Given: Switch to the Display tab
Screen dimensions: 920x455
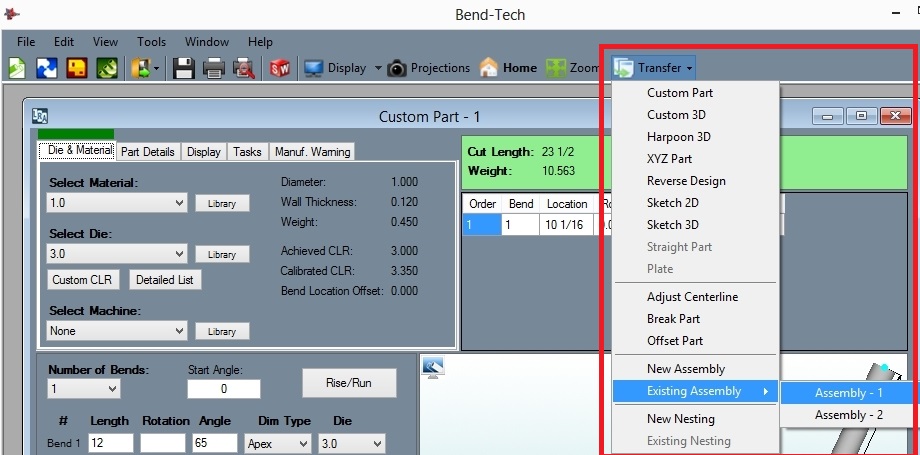Looking at the screenshot, I should coord(204,152).
